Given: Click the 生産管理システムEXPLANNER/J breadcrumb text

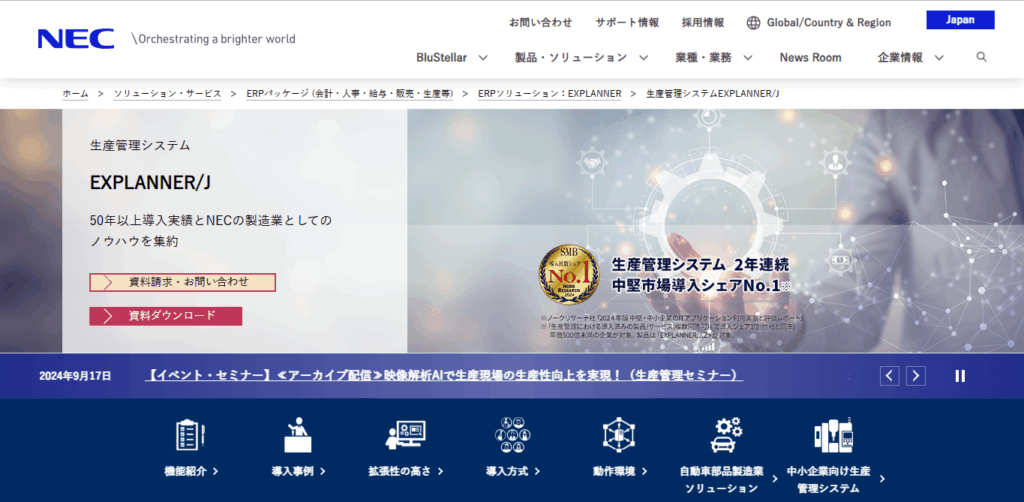Looking at the screenshot, I should click(x=712, y=94).
